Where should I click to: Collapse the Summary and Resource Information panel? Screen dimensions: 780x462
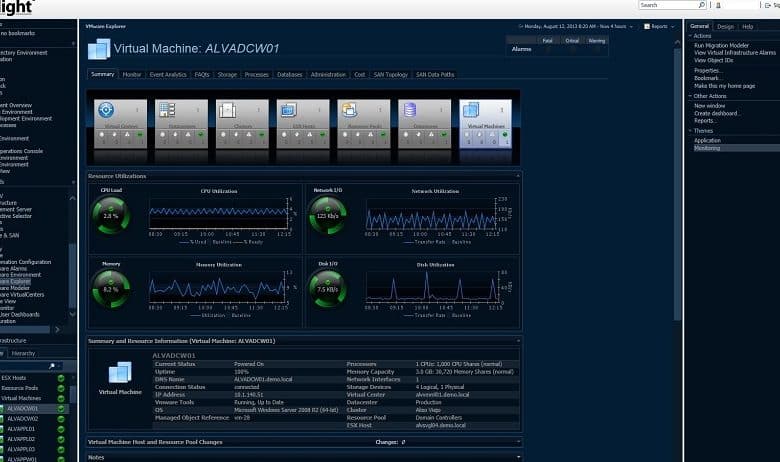(x=518, y=341)
